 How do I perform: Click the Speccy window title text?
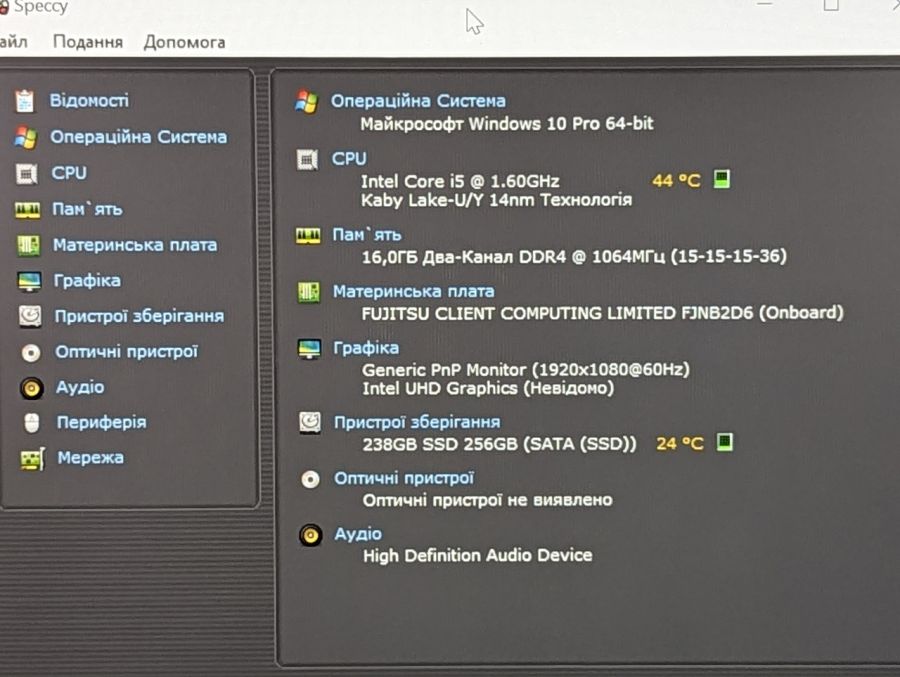click(x=40, y=8)
